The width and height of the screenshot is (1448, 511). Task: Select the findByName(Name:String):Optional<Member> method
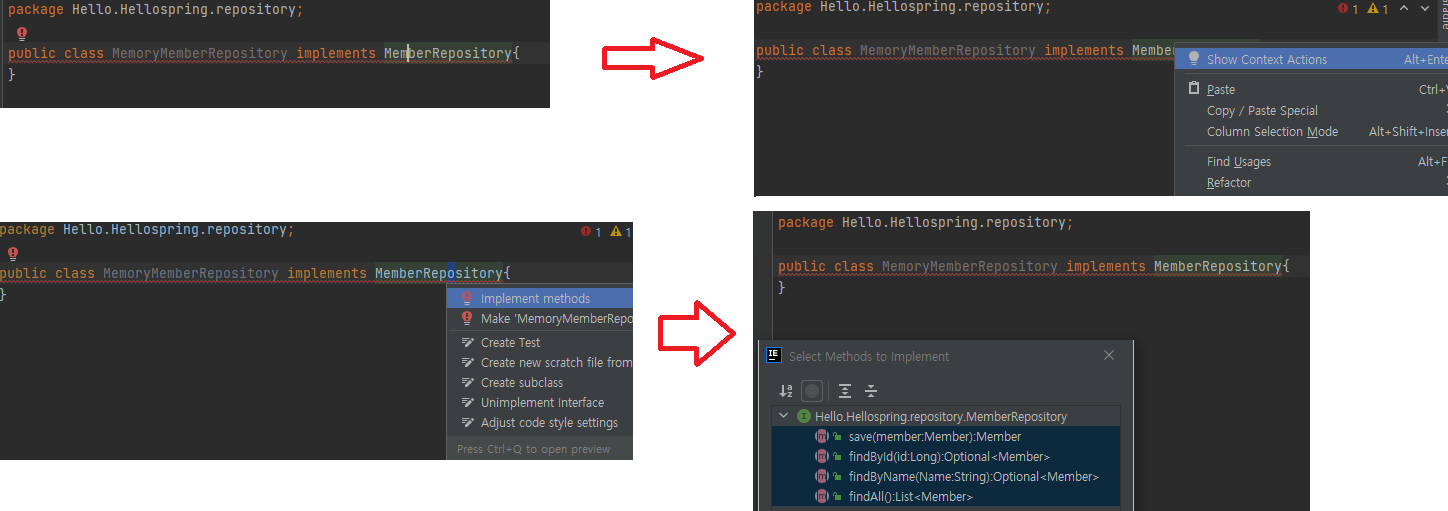(x=946, y=476)
